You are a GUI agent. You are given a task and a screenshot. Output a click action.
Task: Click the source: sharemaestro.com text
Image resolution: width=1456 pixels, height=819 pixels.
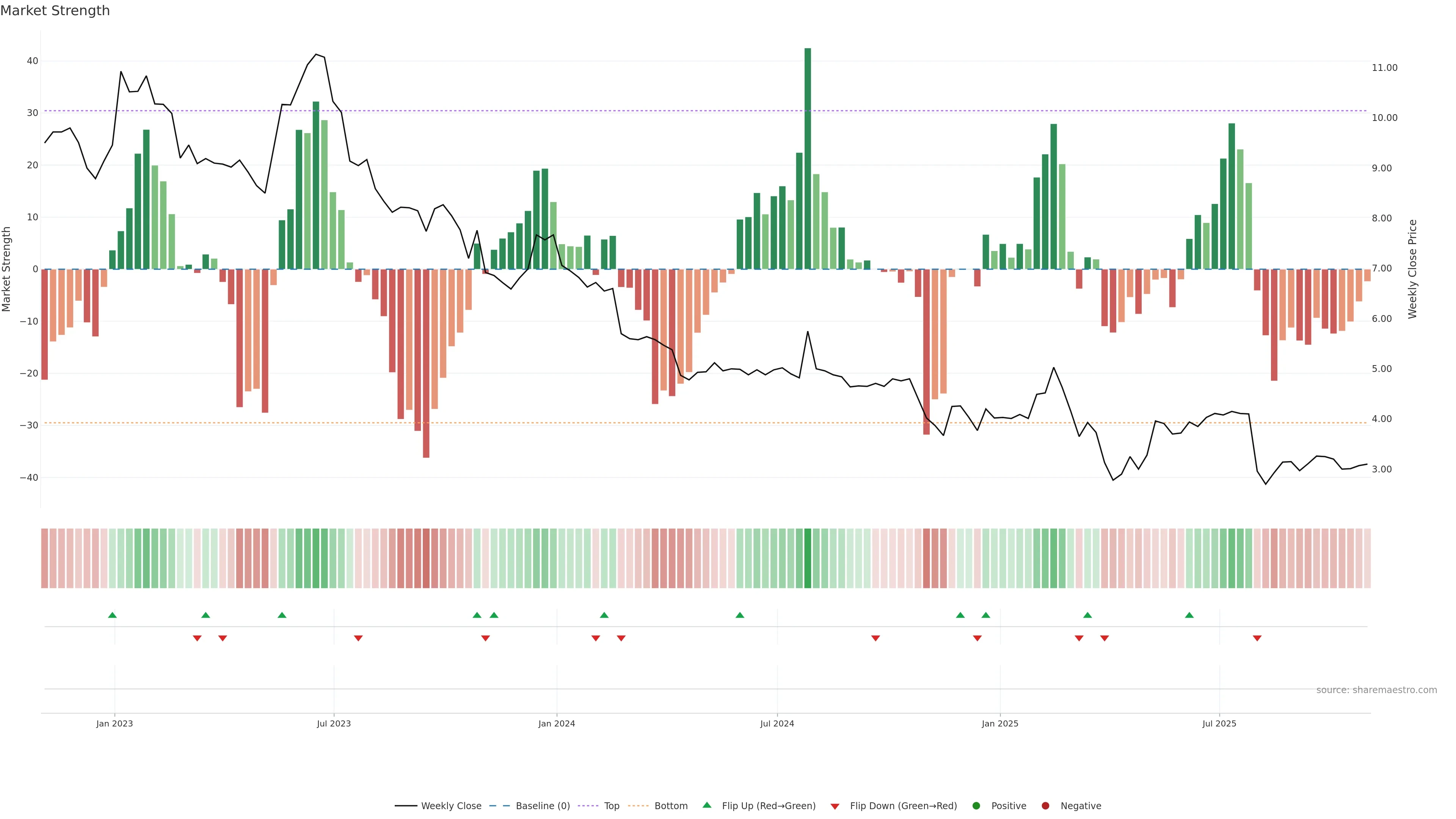pyautogui.click(x=1376, y=690)
